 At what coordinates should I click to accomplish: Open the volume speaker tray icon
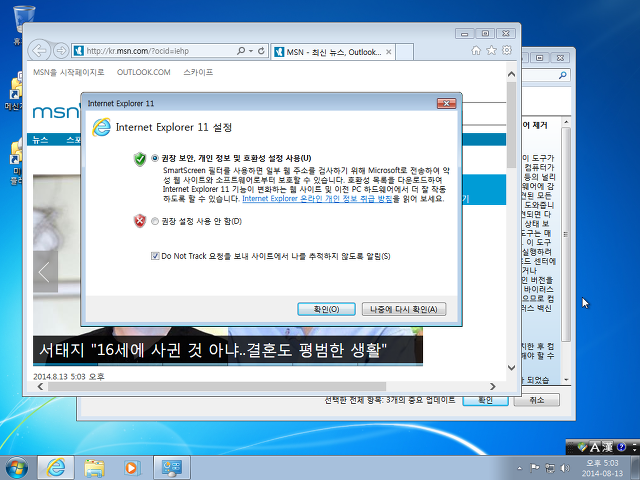[x=565, y=468]
